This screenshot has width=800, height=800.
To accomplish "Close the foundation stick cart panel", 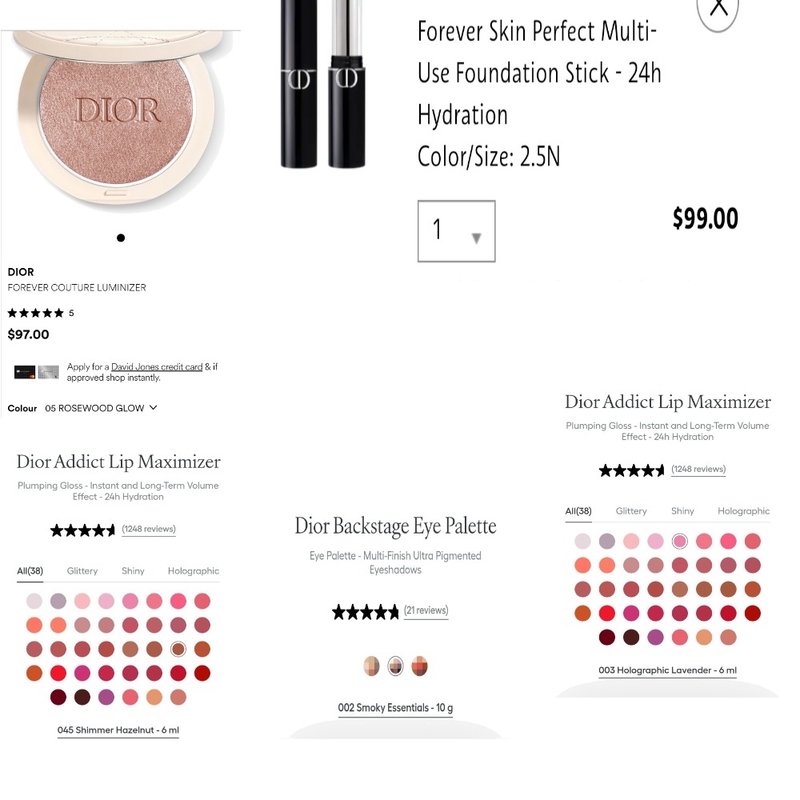I will pyautogui.click(x=718, y=10).
